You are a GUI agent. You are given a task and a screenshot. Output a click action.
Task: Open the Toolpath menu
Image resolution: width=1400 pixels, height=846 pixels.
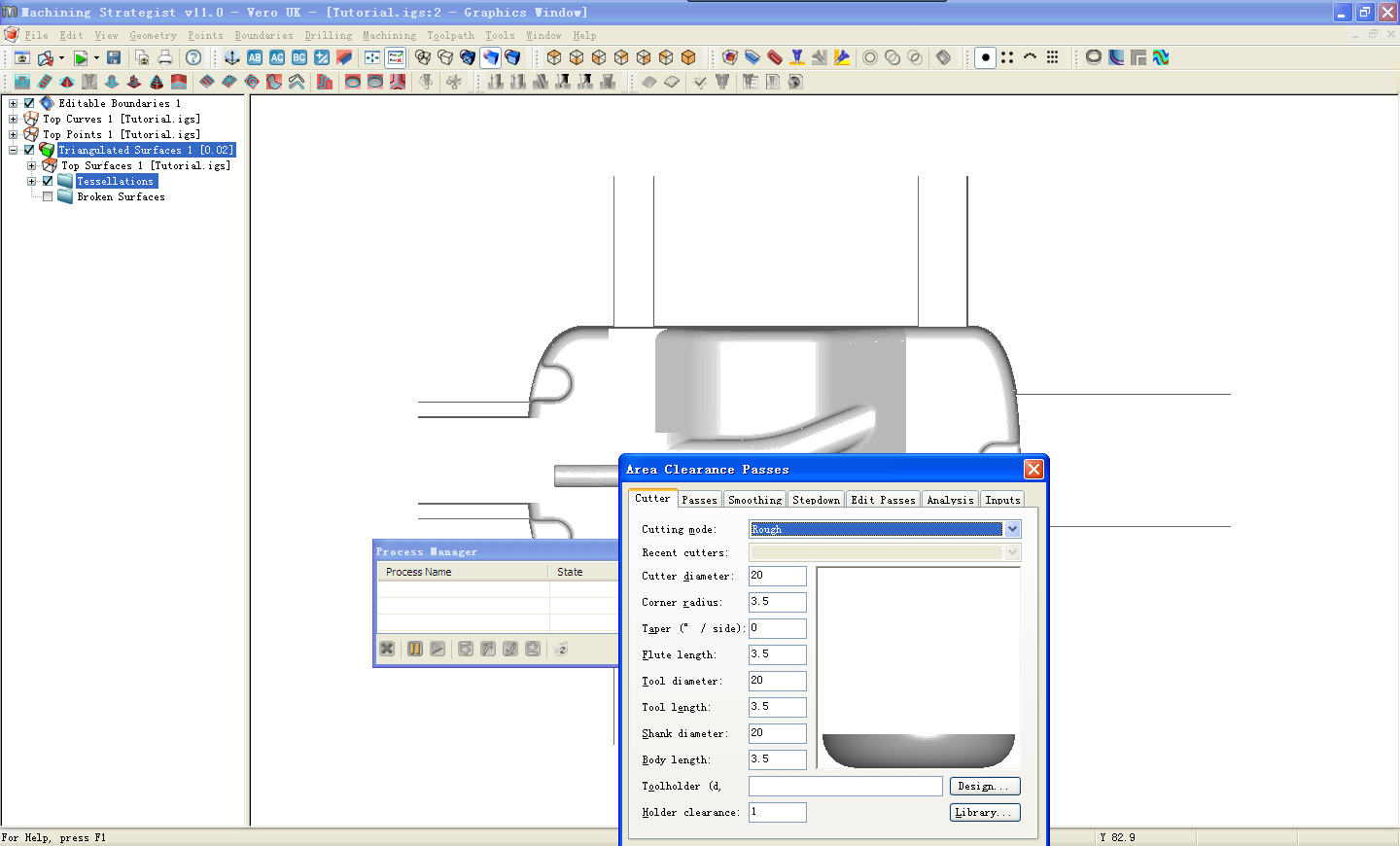(x=450, y=36)
